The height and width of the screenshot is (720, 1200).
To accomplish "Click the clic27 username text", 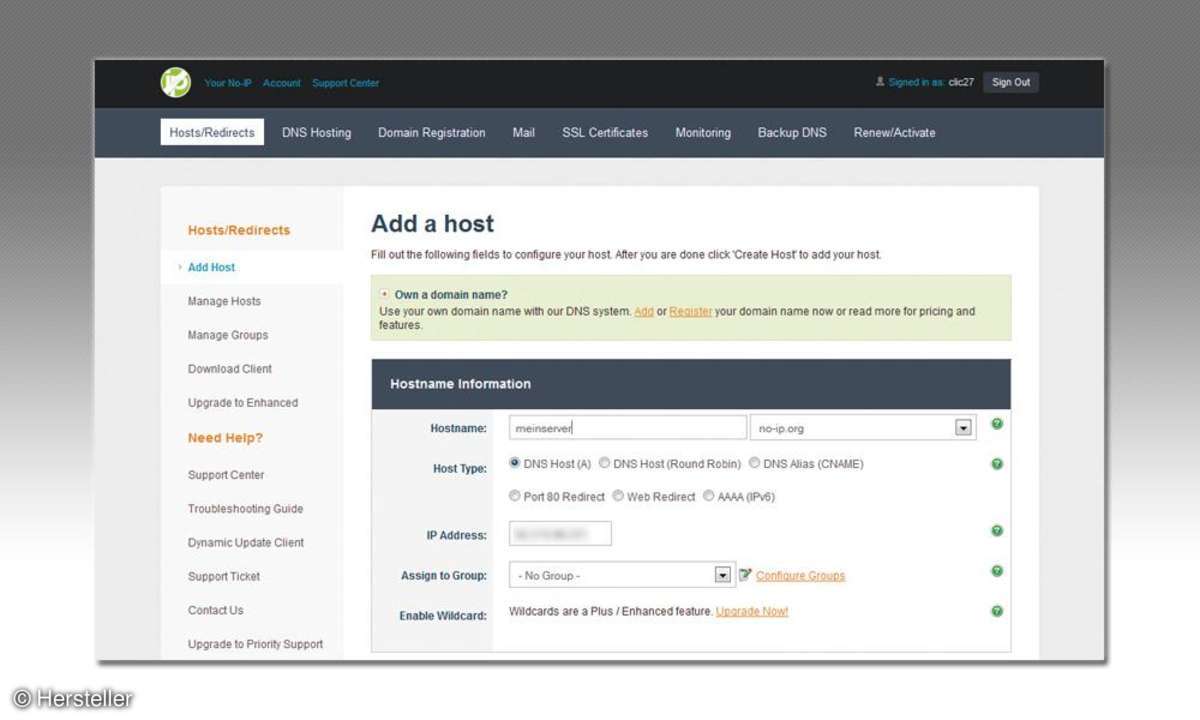I will pos(961,83).
